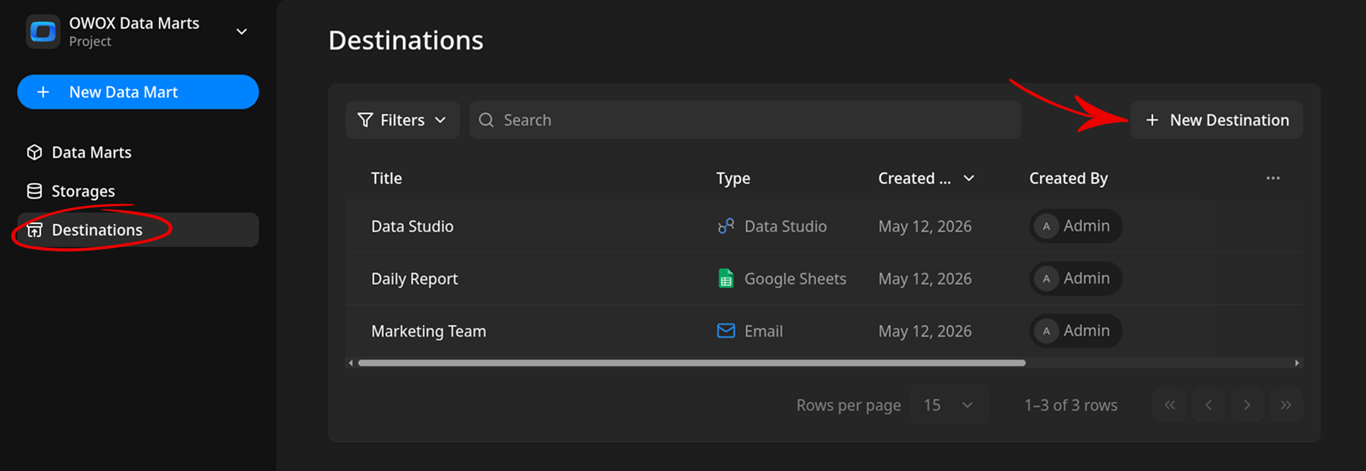Viewport: 1366px width, 471px height.
Task: Expand the OWOX Data Marts project switcher chevron
Action: 241,32
